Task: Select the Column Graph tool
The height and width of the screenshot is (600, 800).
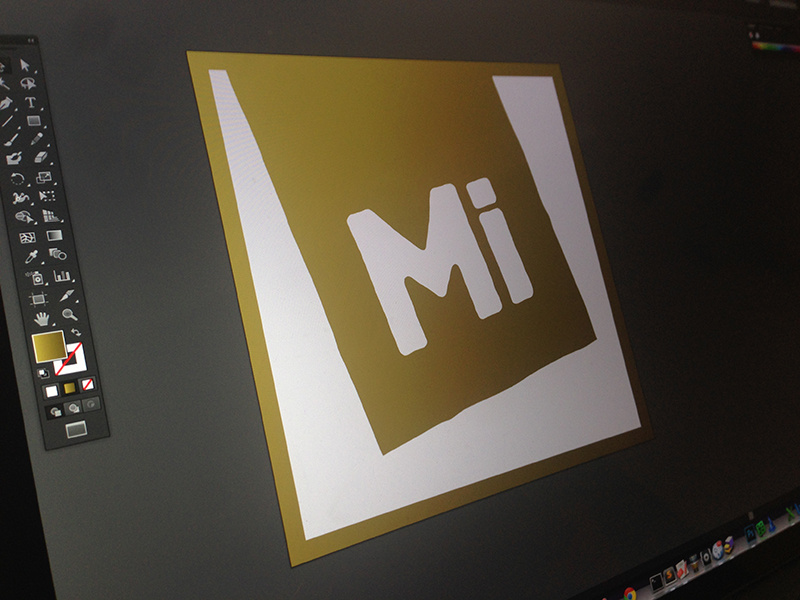Action: (x=61, y=276)
